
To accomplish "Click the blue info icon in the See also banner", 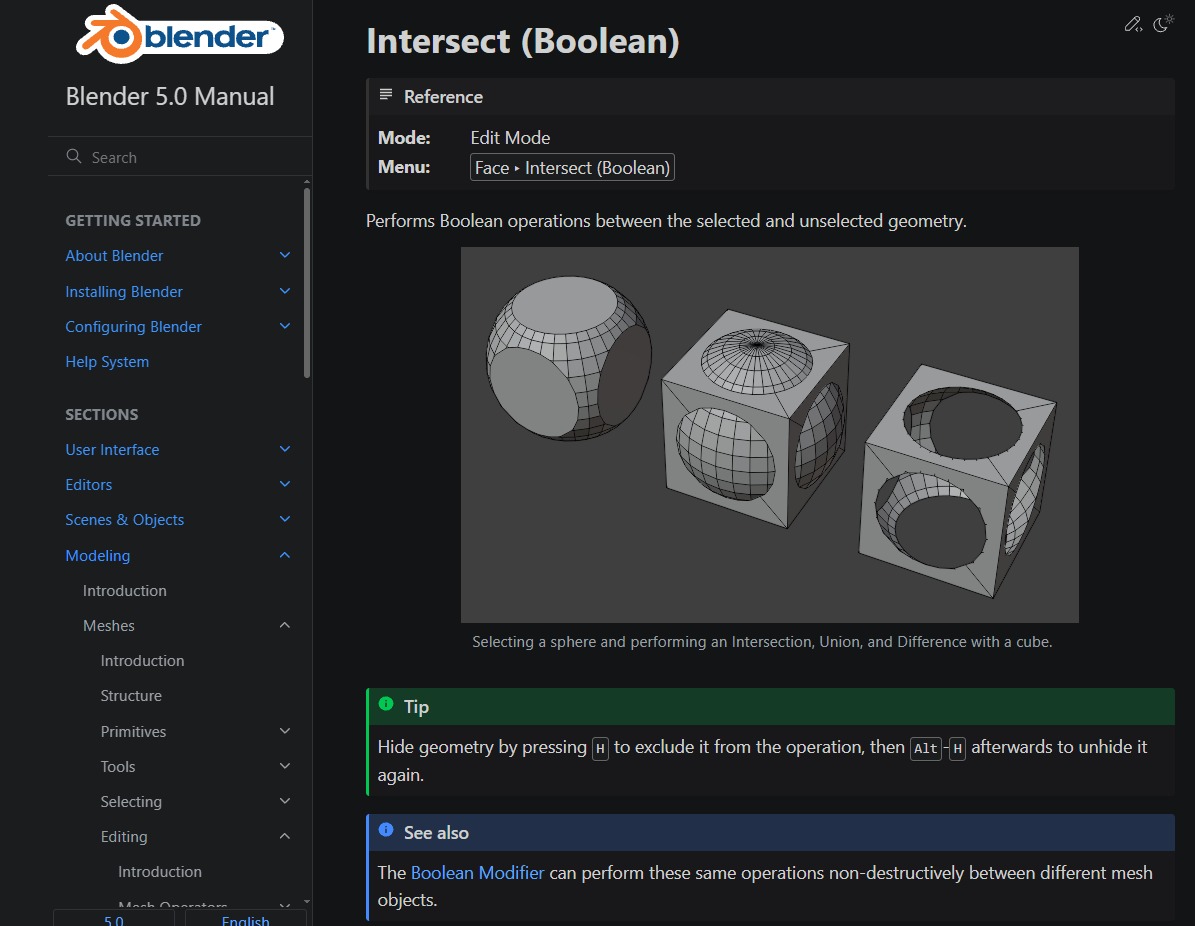I will 386,829.
